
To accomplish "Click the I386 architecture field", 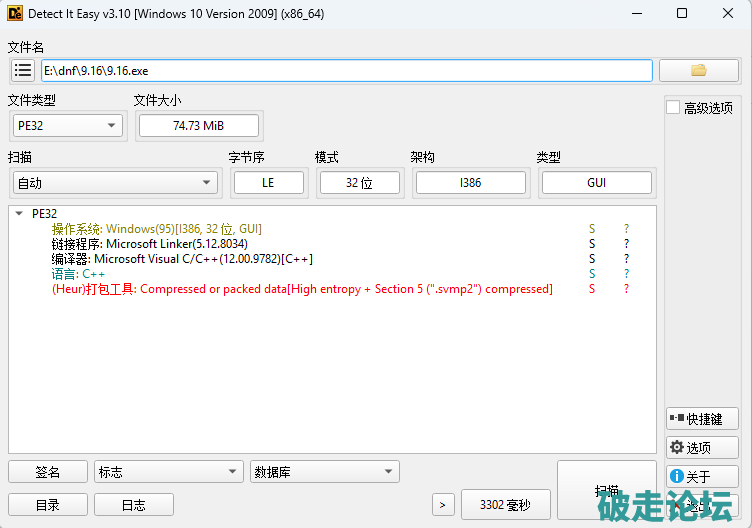I will tap(470, 182).
